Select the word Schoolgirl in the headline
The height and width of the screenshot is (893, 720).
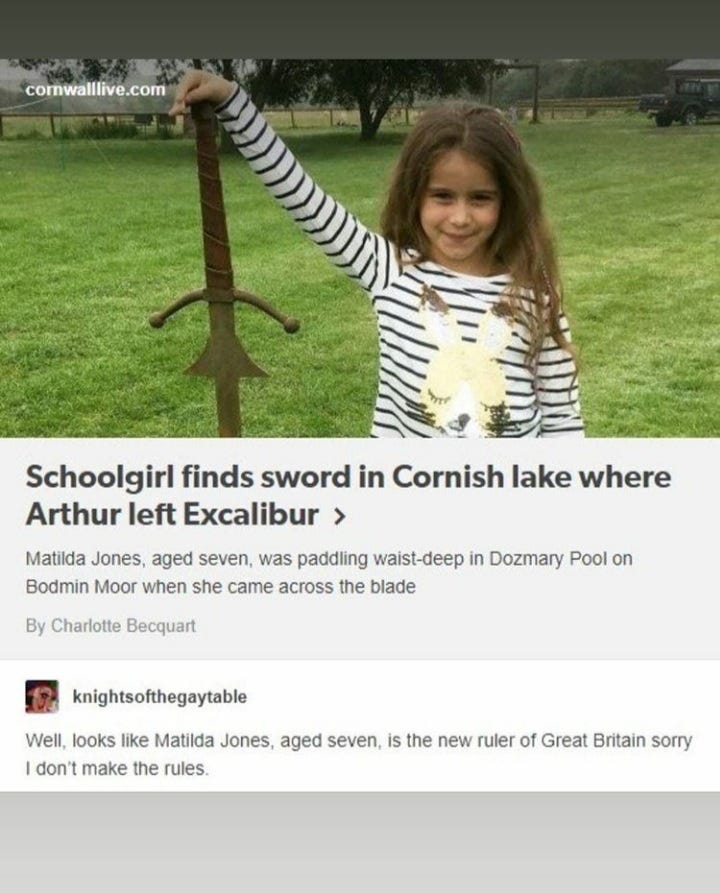(x=99, y=477)
